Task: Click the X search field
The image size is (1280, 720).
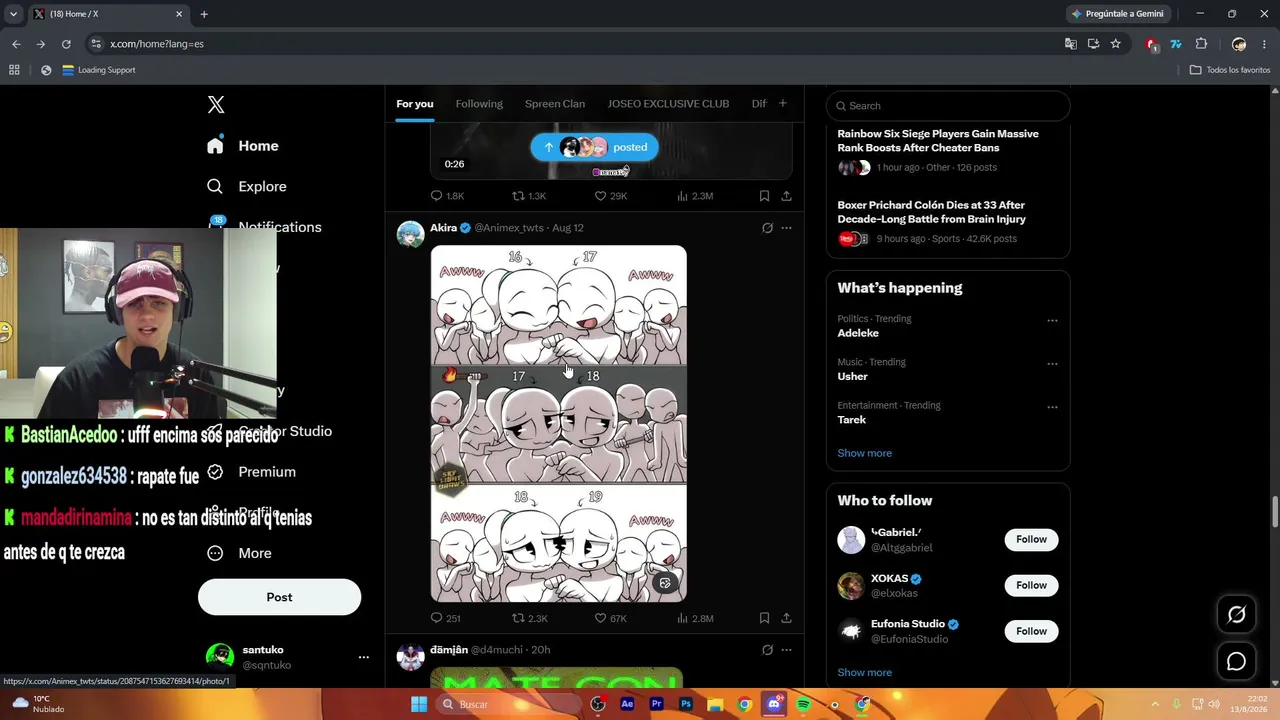Action: pos(948,106)
